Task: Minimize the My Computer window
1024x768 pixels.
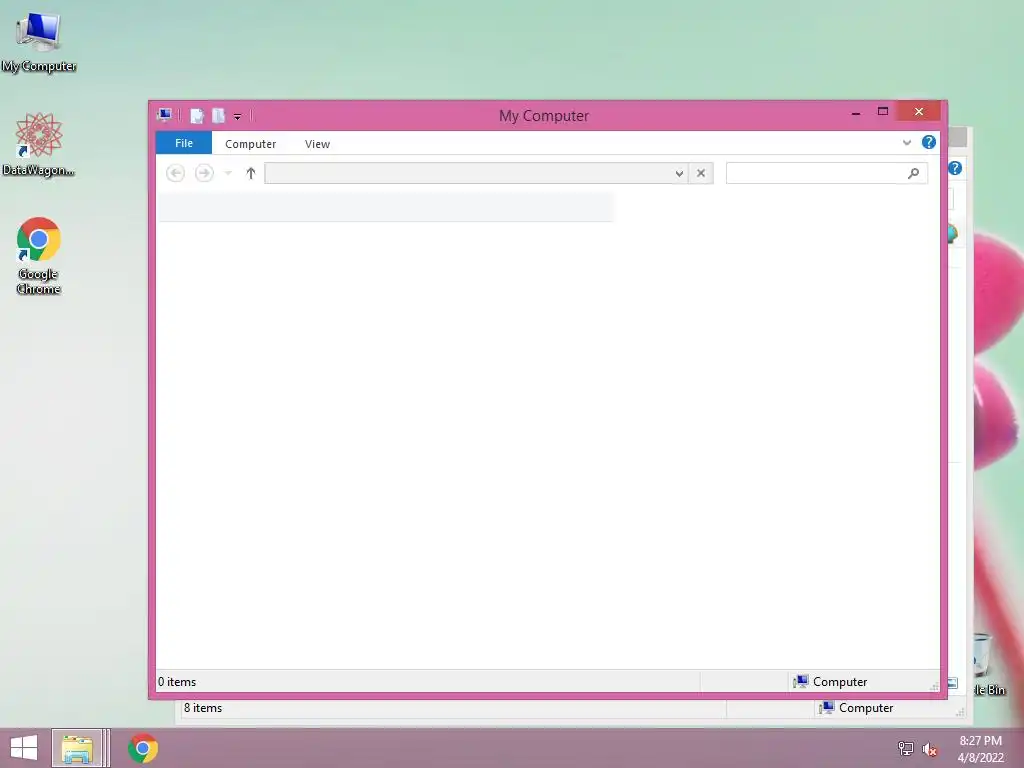Action: [856, 112]
